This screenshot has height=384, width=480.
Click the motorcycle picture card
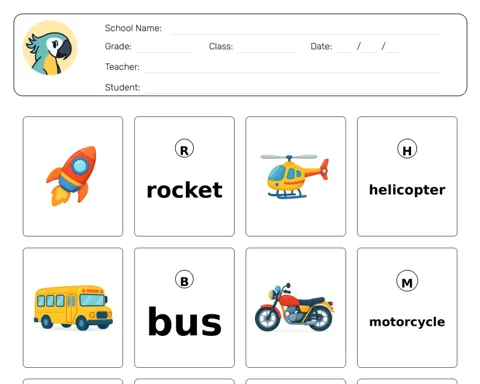tap(296, 308)
